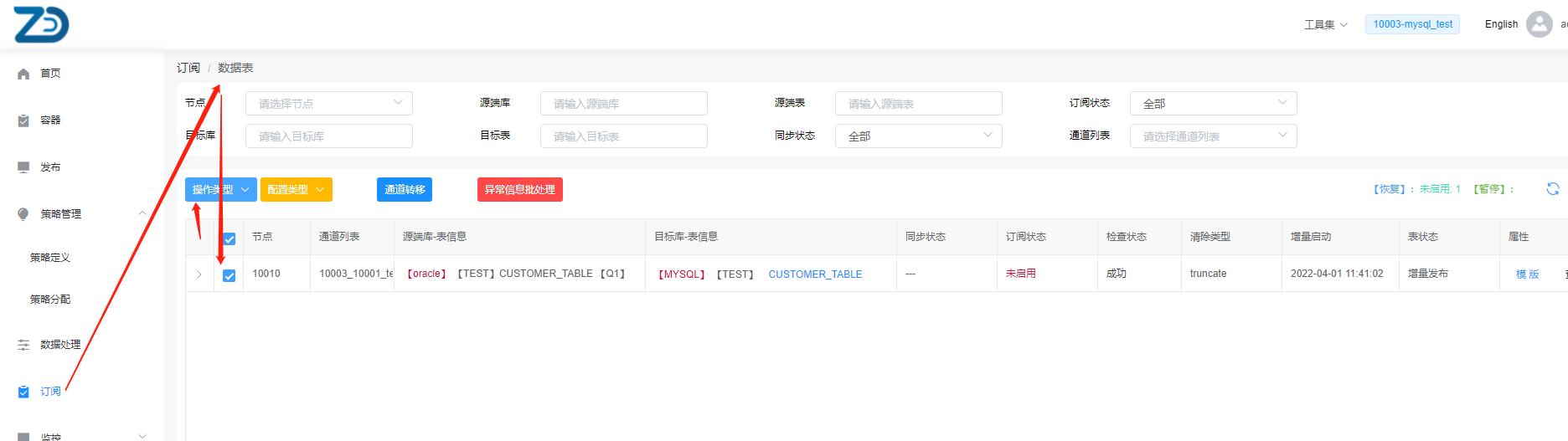Viewport: 1568px width, 441px height.
Task: Open the 请选择节点 dropdown
Action: 328,104
